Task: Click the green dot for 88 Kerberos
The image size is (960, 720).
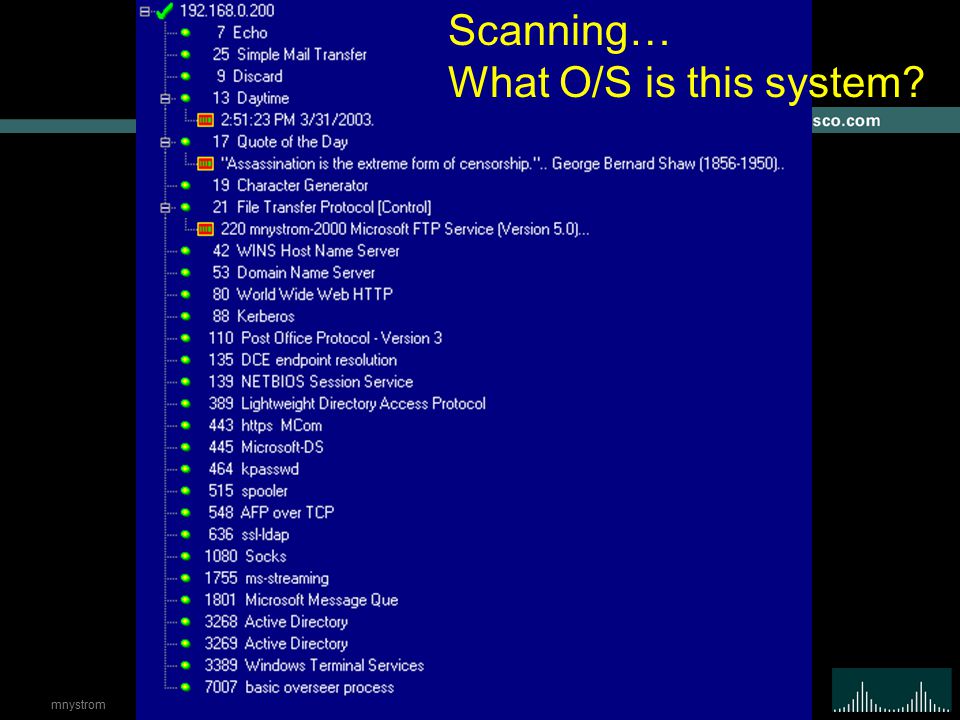Action: [x=186, y=317]
